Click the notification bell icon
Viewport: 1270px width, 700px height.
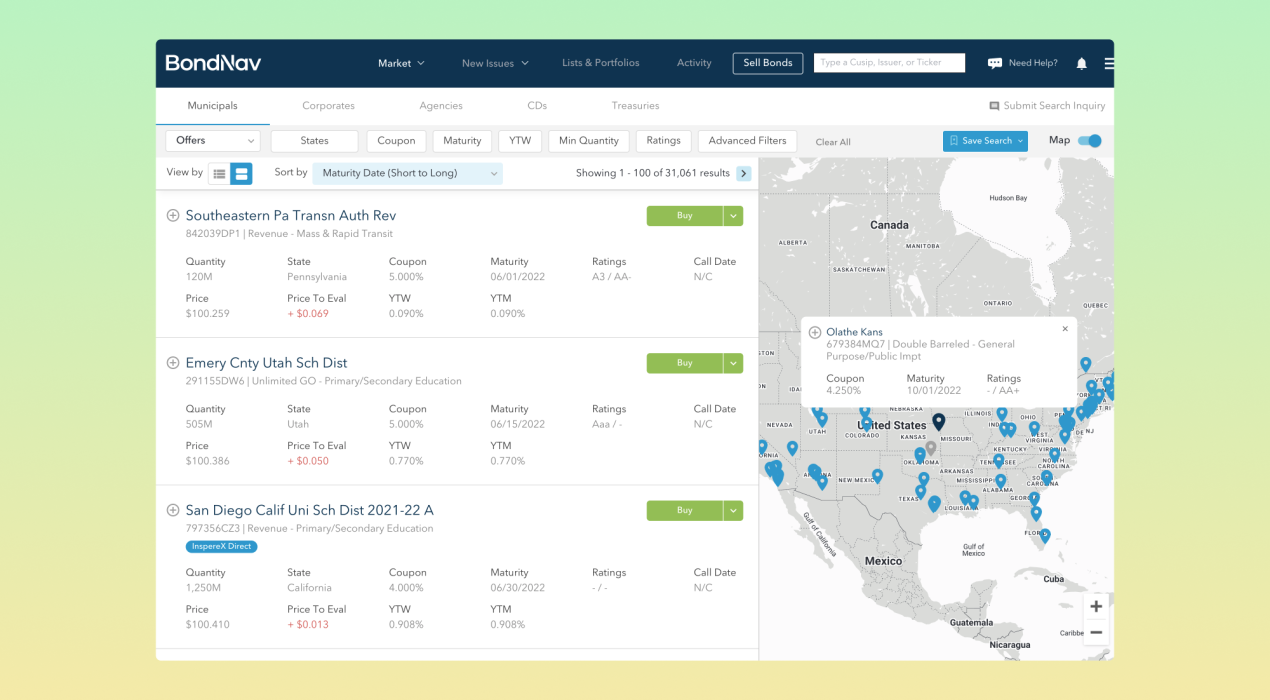pos(1081,63)
